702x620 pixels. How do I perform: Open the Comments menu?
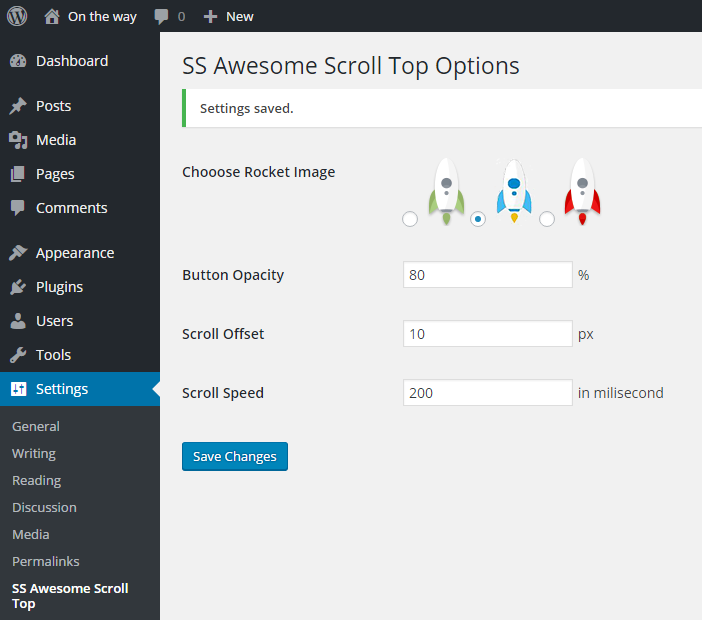point(80,208)
